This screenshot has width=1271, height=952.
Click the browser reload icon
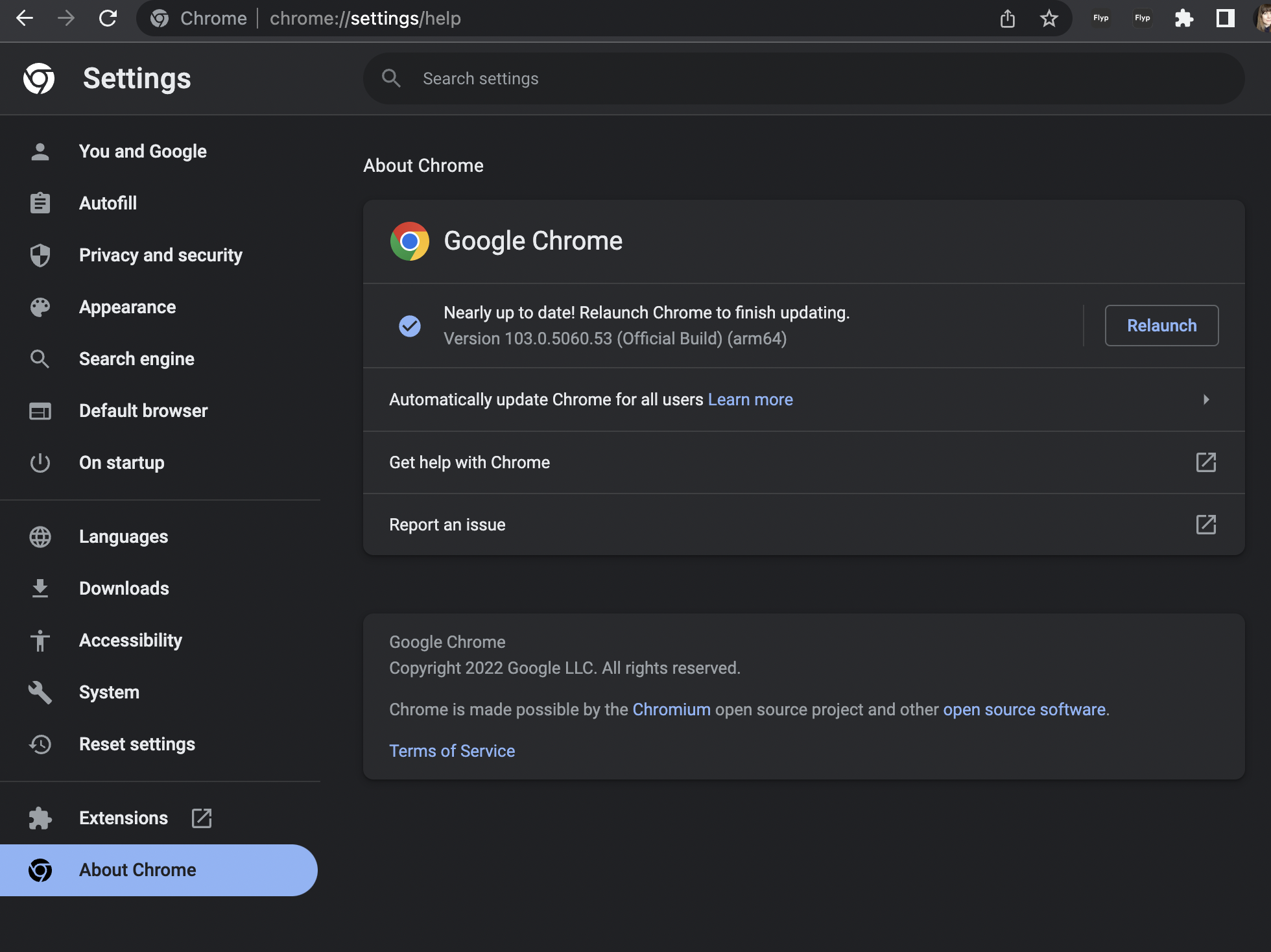point(108,18)
